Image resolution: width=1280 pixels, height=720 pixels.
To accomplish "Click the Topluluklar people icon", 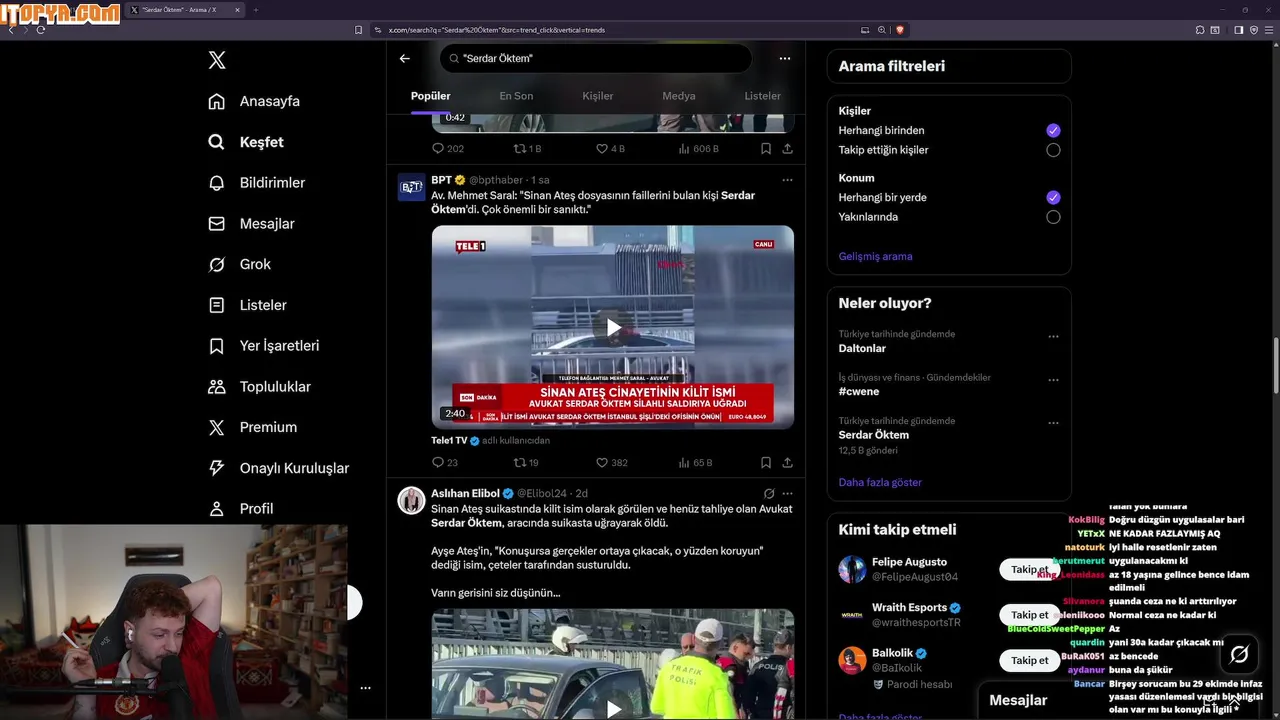I will click(x=216, y=386).
